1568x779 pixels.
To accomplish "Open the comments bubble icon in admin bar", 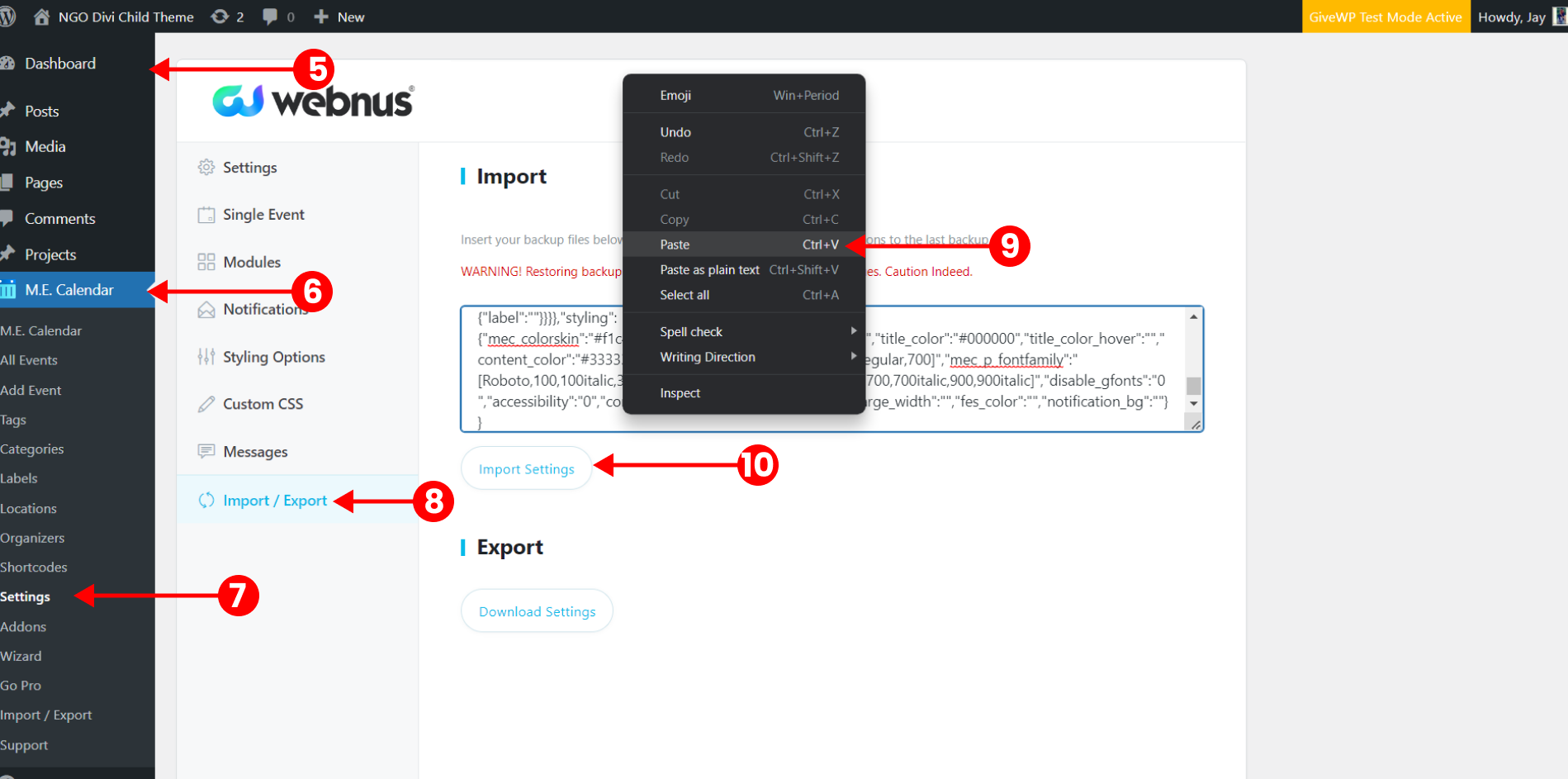I will click(270, 17).
